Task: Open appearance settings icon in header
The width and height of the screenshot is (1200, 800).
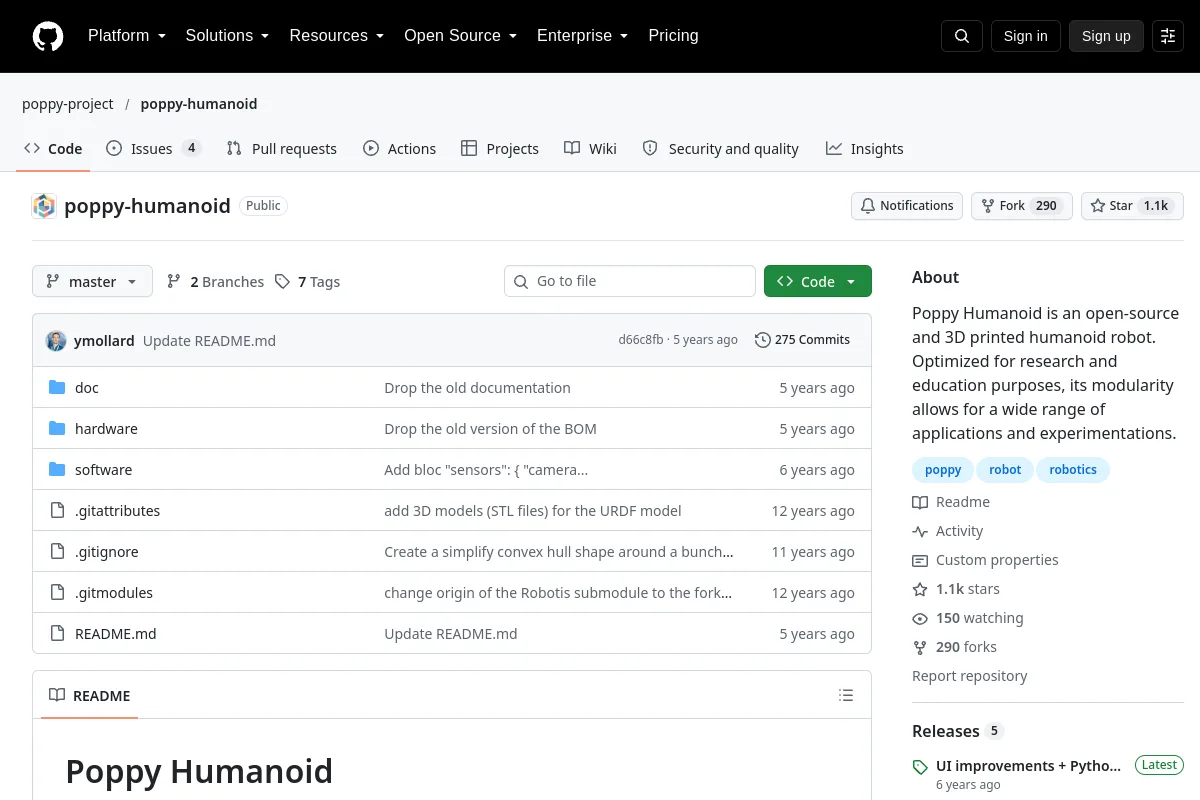Action: [x=1168, y=36]
